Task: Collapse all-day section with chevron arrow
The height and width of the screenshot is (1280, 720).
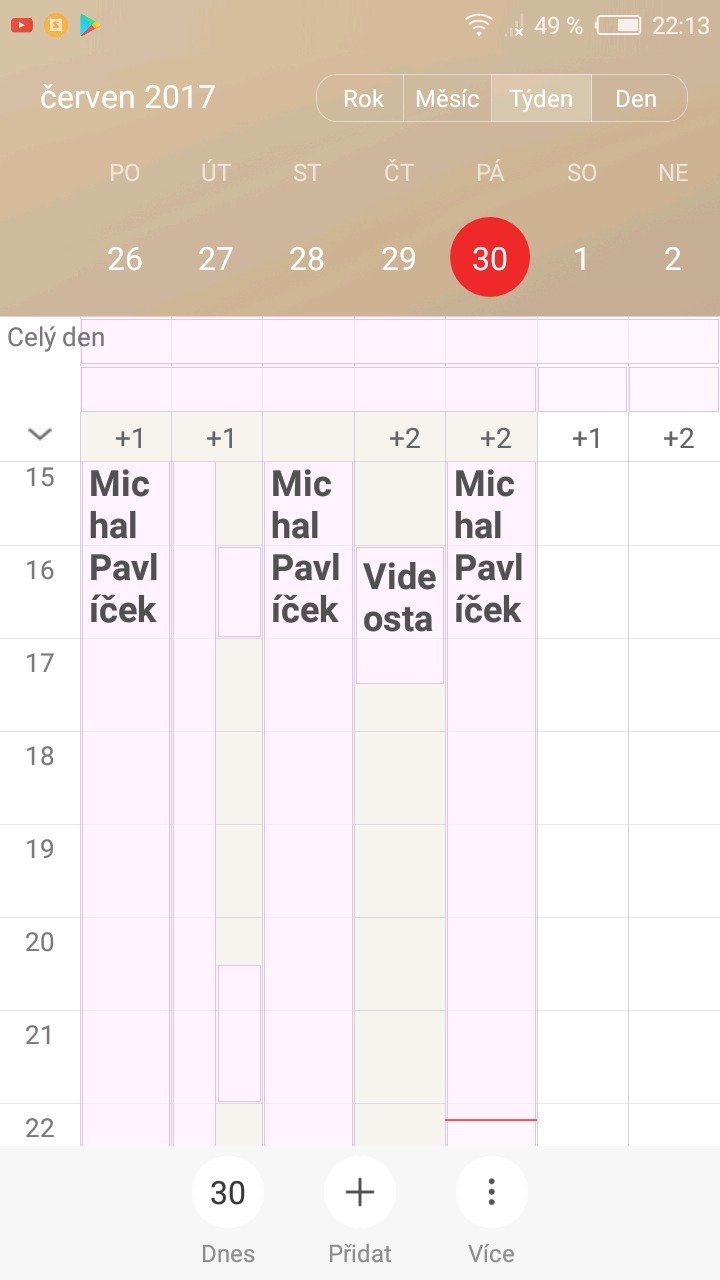Action: pyautogui.click(x=40, y=435)
